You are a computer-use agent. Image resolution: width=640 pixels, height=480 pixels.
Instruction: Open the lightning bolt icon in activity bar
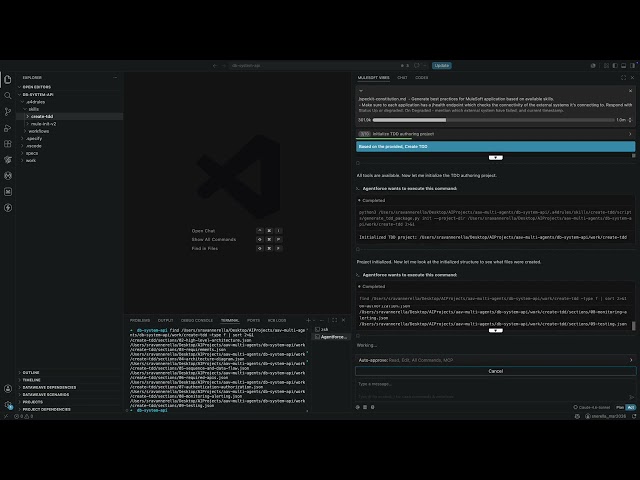pyautogui.click(x=8, y=208)
